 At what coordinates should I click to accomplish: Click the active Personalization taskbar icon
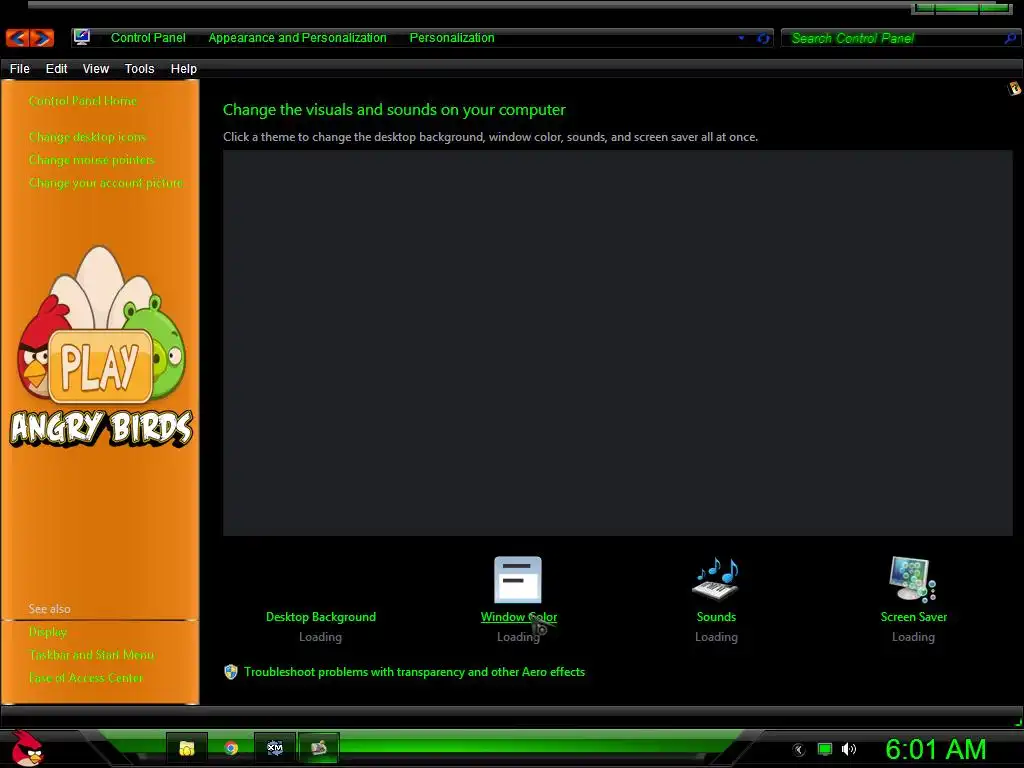[319, 748]
